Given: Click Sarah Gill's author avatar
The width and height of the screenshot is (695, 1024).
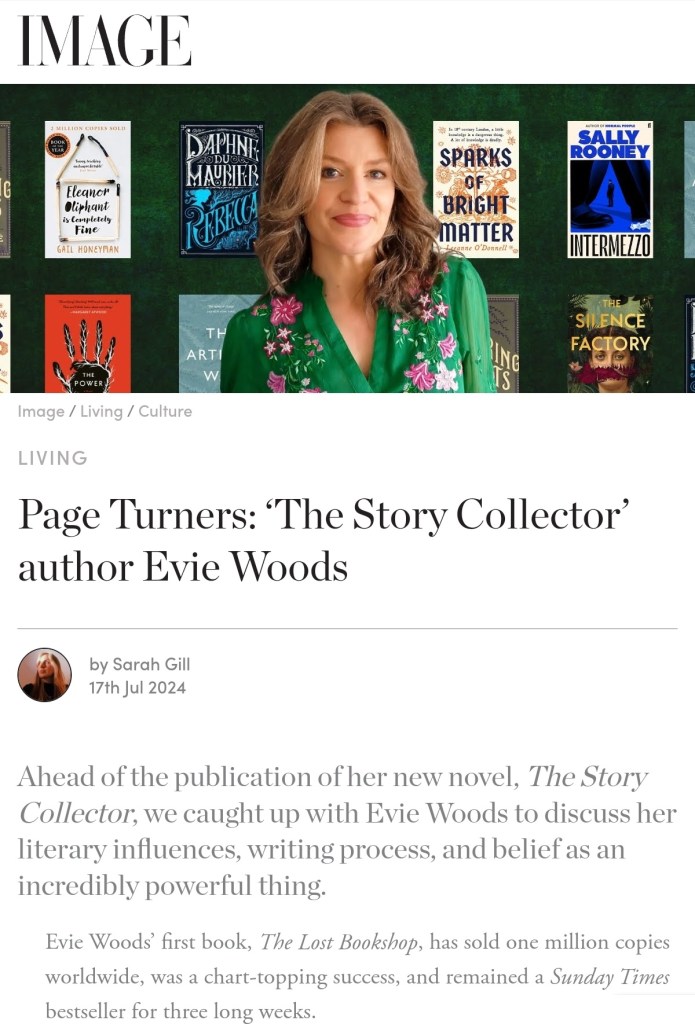Looking at the screenshot, I should tap(44, 675).
